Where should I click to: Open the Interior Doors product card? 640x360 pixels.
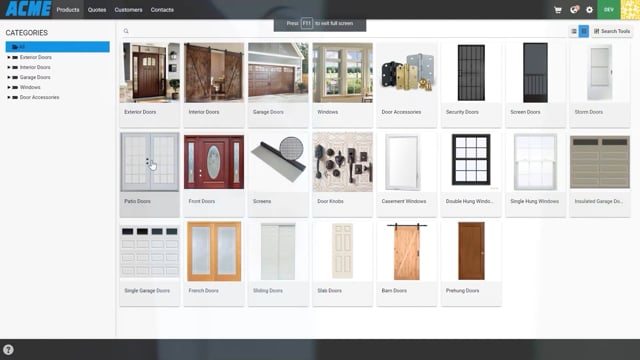(214, 85)
